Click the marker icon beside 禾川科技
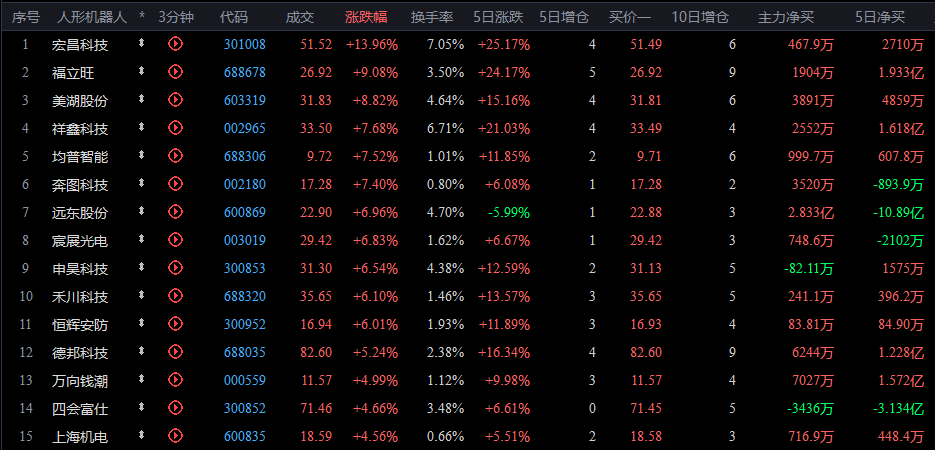Image resolution: width=935 pixels, height=450 pixels. coord(141,294)
